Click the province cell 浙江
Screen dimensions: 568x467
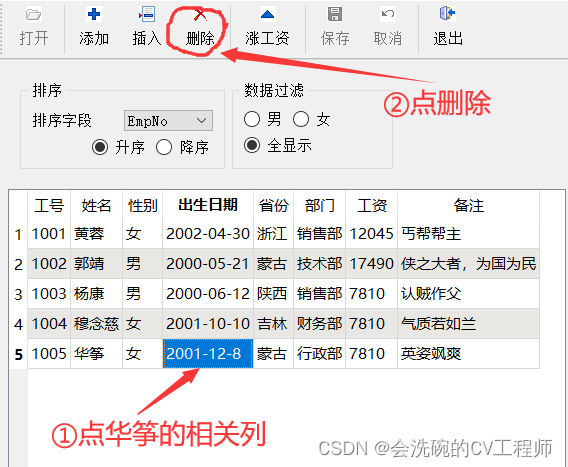[273, 234]
